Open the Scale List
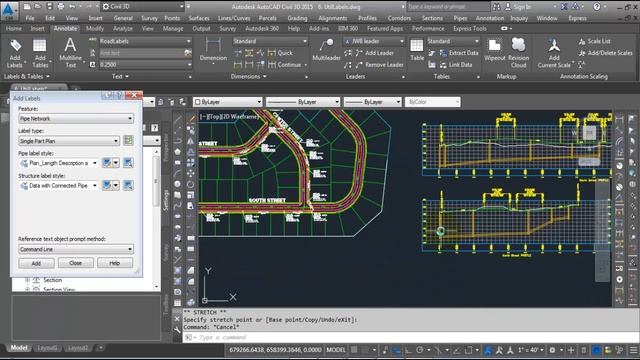Image resolution: width=640 pixels, height=360 pixels. coord(595,41)
